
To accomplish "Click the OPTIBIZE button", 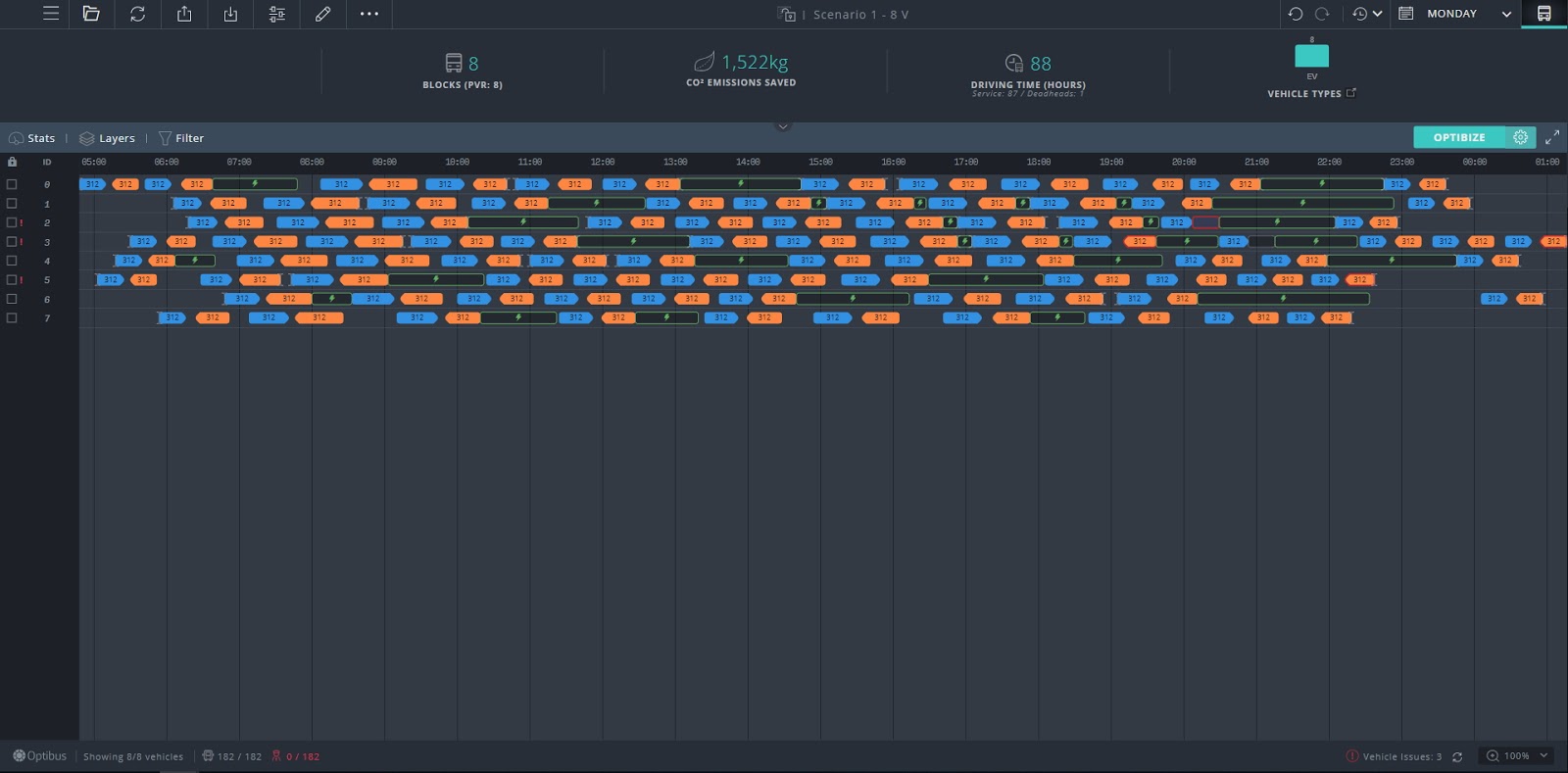I will coord(1459,137).
